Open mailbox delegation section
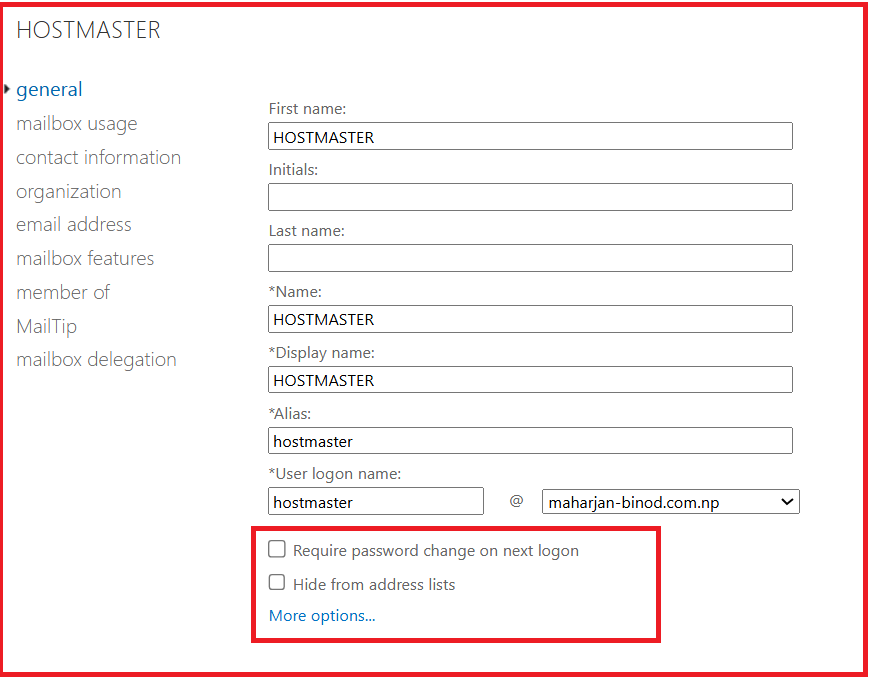The image size is (869, 677). pyautogui.click(x=96, y=360)
